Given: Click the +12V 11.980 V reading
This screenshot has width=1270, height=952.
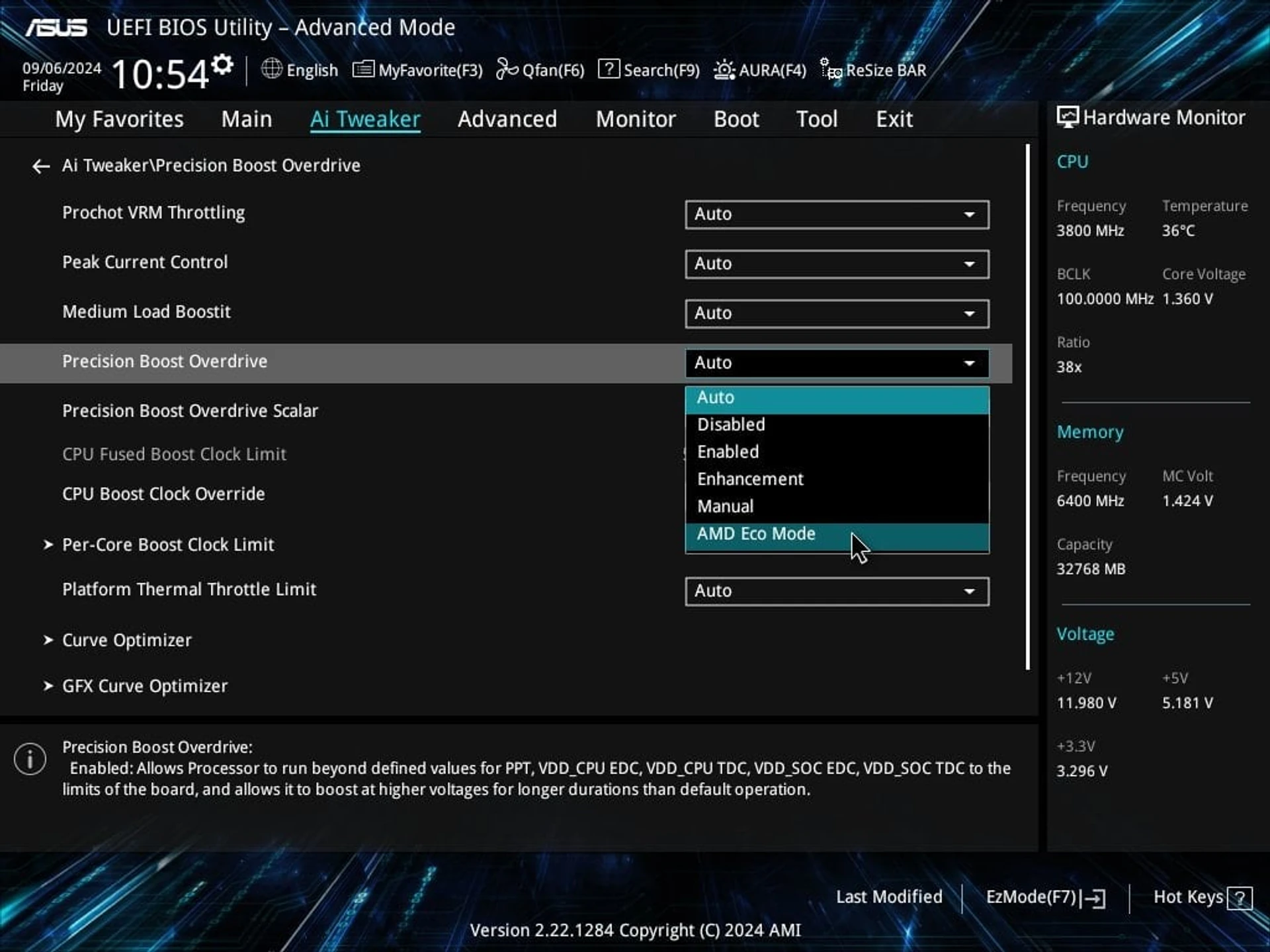Looking at the screenshot, I should coord(1086,703).
